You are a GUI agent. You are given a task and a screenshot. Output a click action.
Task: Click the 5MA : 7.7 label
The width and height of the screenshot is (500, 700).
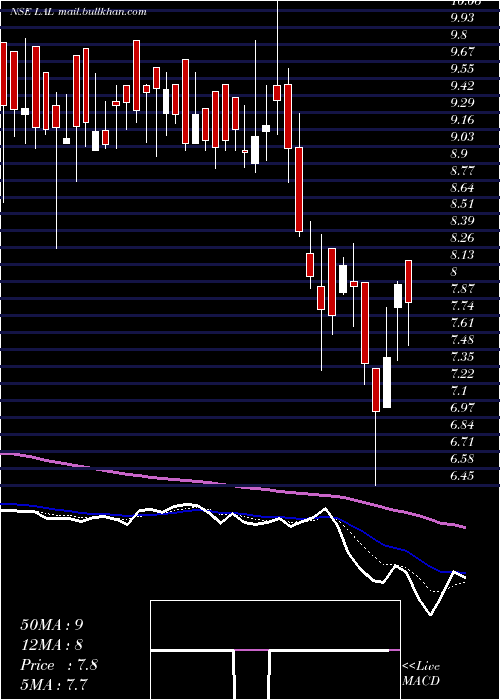56,685
